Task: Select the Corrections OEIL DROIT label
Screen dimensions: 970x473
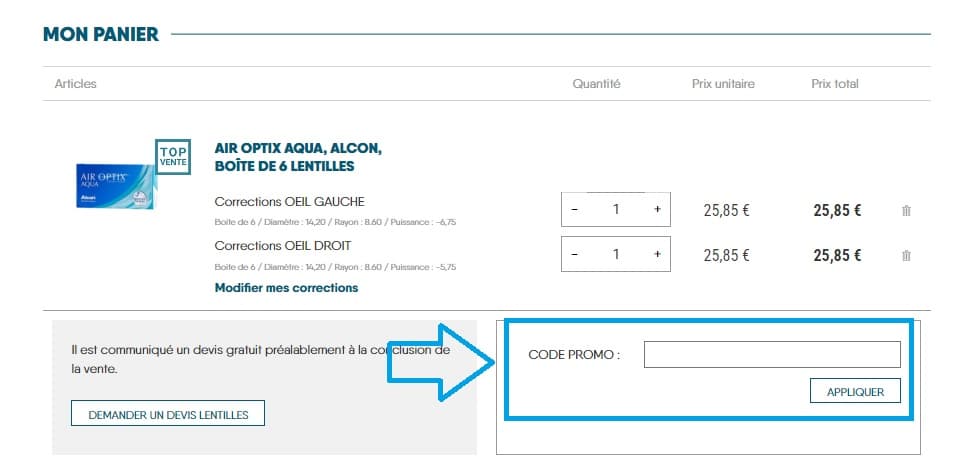Action: pyautogui.click(x=283, y=245)
